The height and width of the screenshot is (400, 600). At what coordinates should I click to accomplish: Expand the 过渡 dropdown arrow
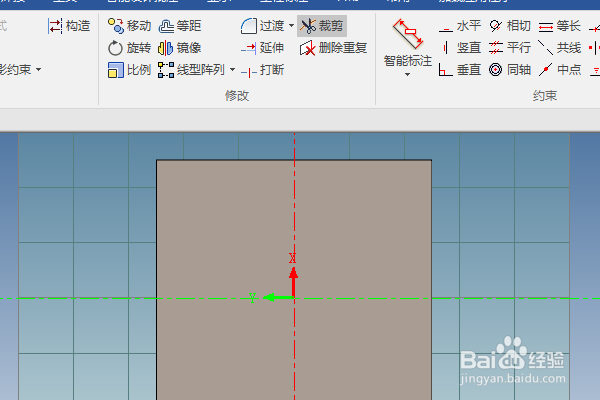point(291,26)
